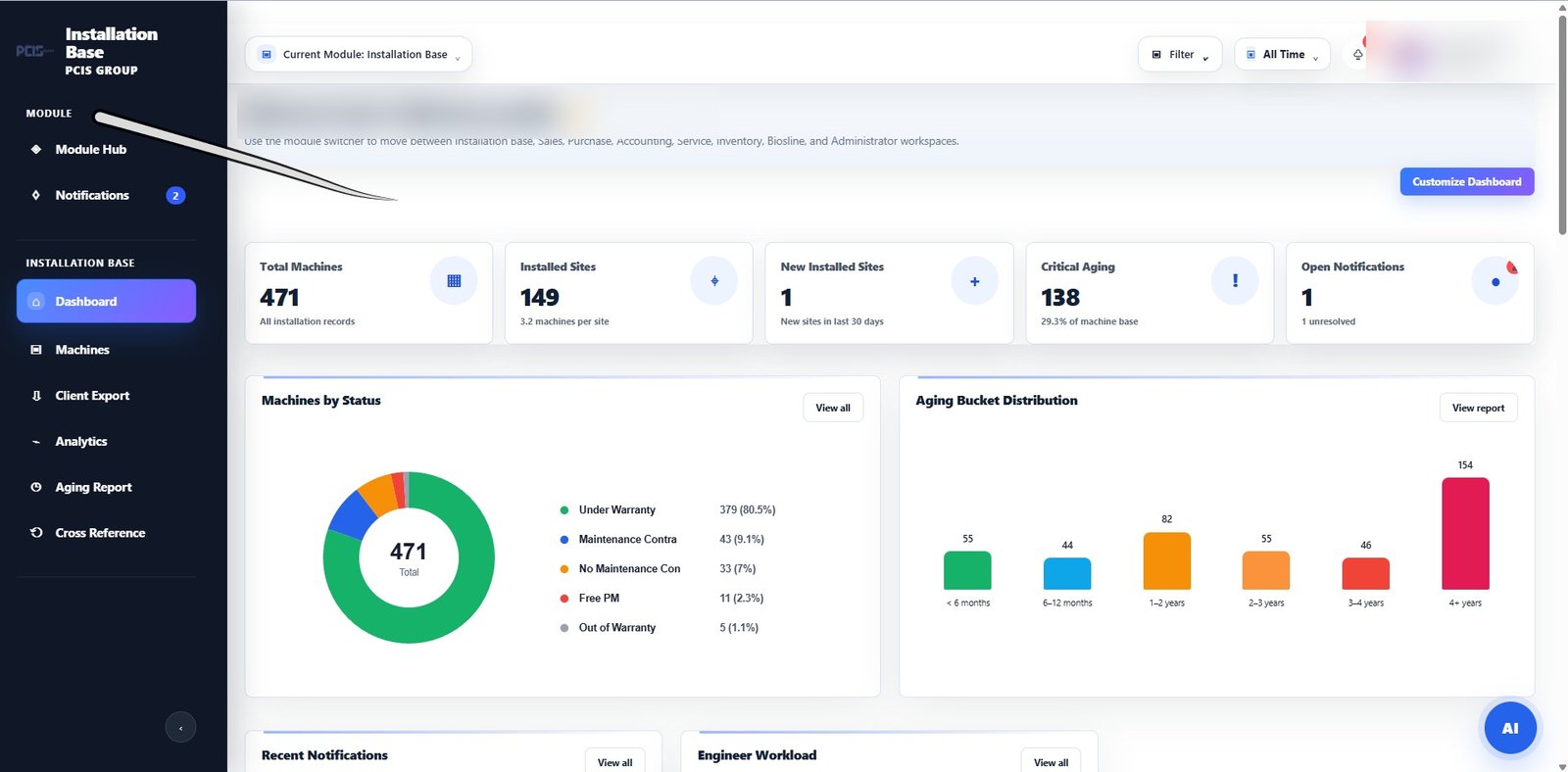Click the notification bell icon
The width and height of the screenshot is (1568, 772).
pyautogui.click(x=1357, y=55)
